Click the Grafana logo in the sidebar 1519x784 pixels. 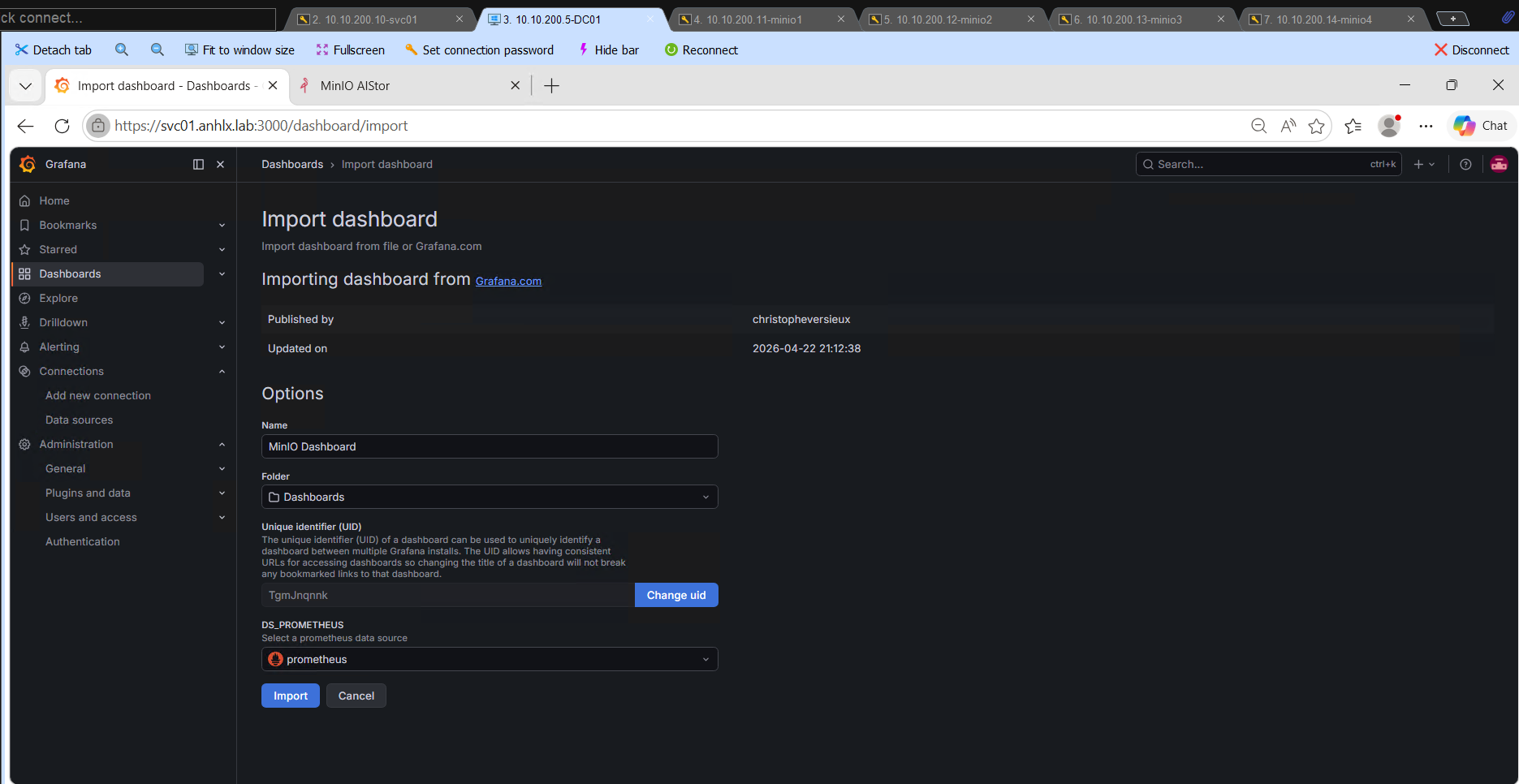coord(28,164)
